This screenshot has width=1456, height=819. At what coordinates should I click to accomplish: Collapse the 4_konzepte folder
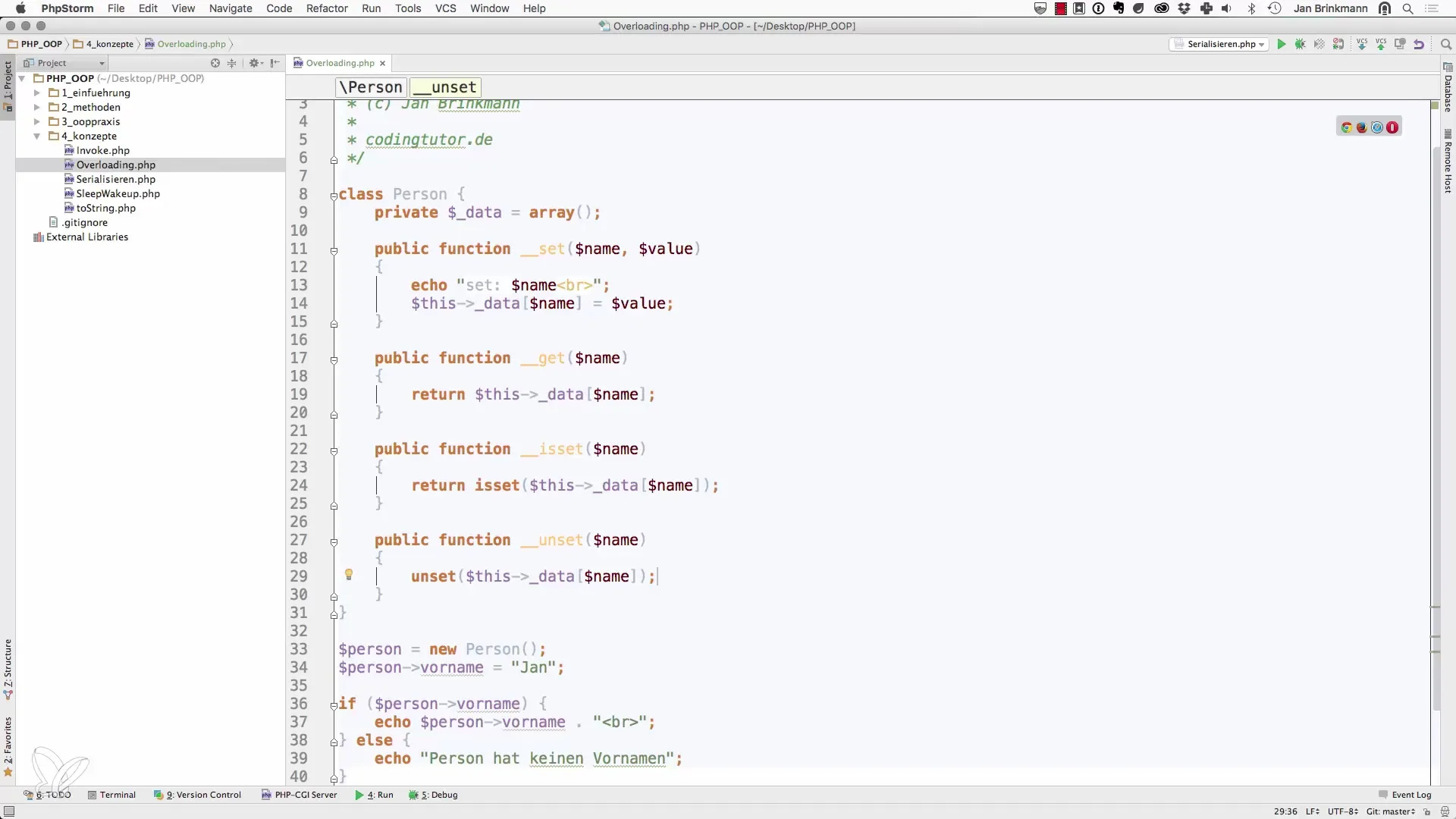36,136
